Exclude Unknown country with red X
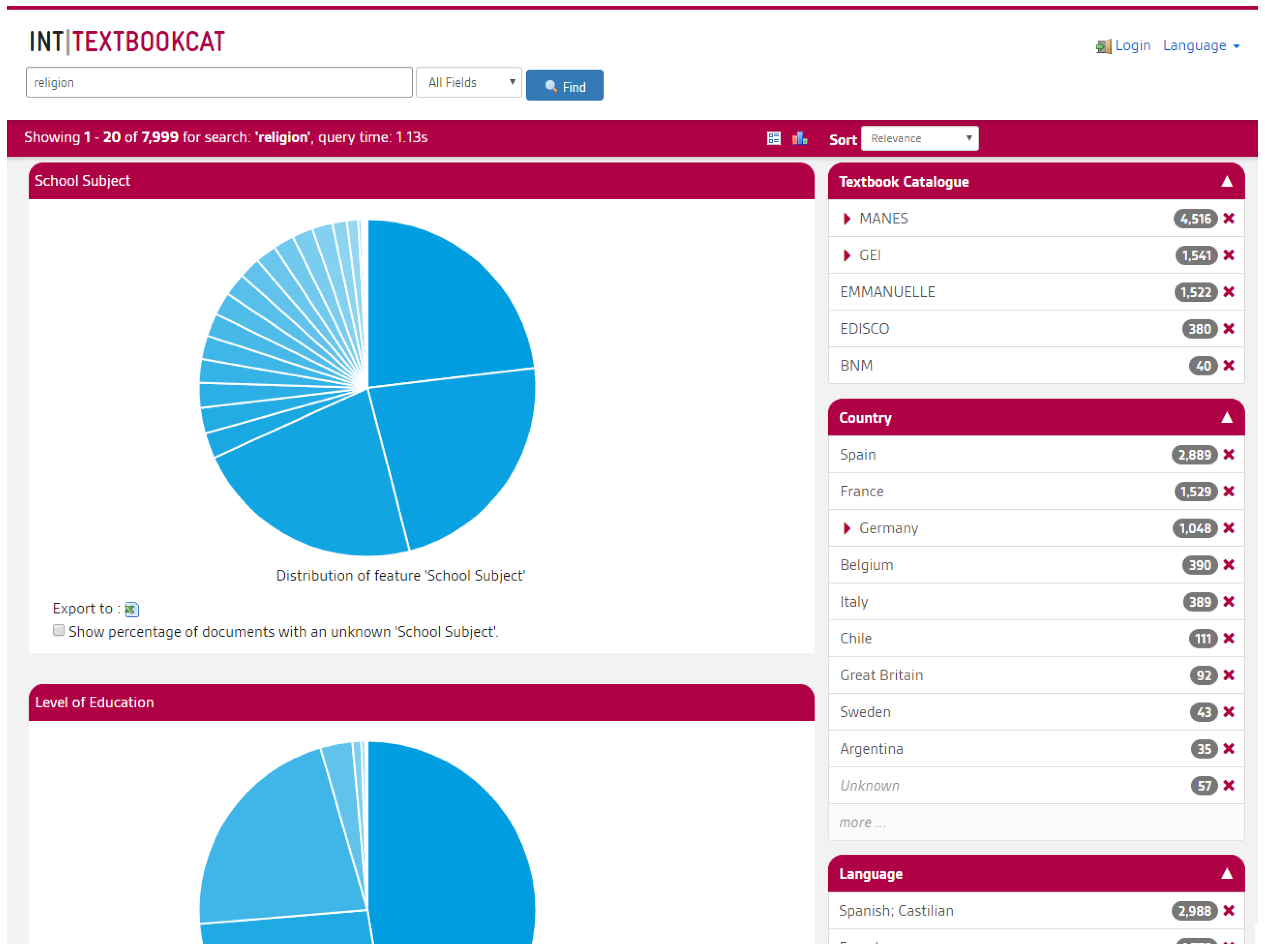Screen dimensions: 1265x952 pyautogui.click(x=1229, y=786)
